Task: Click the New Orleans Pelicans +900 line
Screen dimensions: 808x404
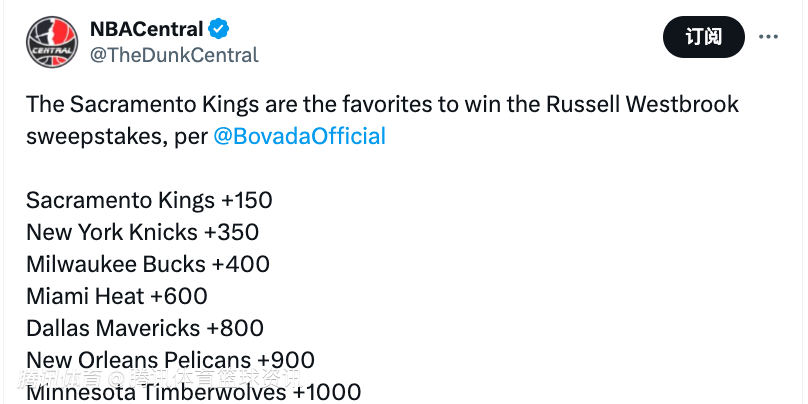Action: pos(170,360)
